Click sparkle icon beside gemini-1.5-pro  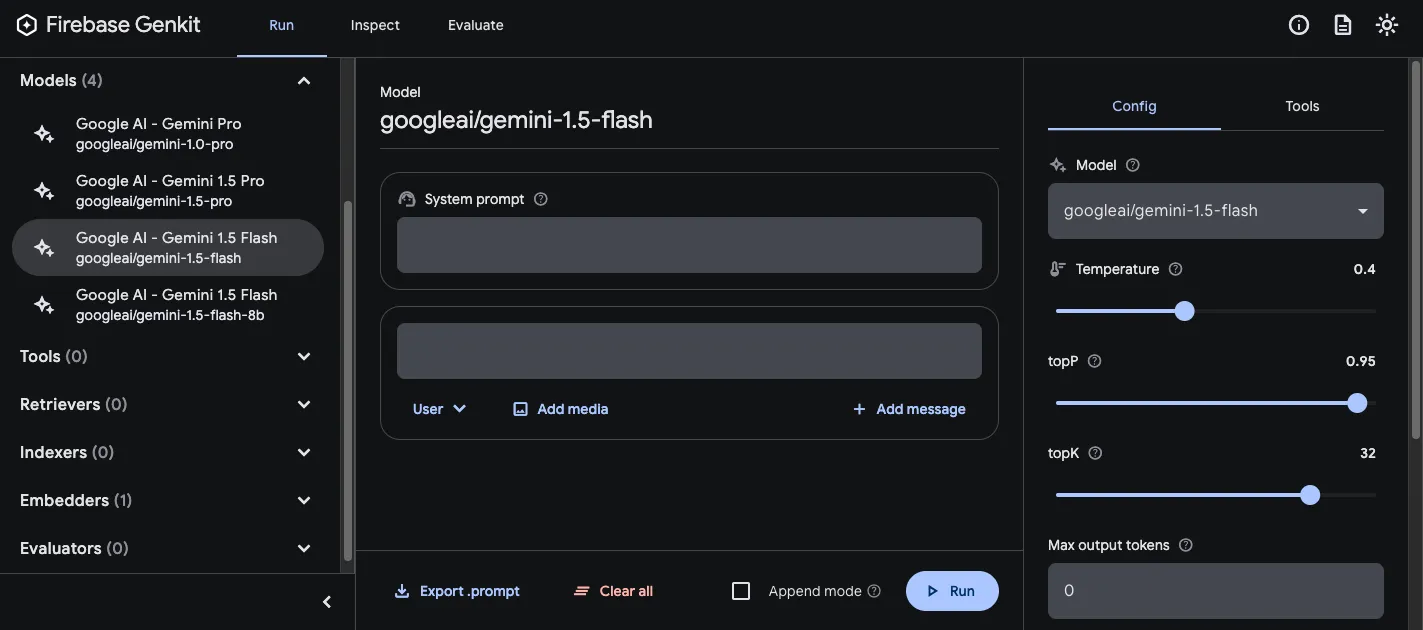(x=44, y=191)
